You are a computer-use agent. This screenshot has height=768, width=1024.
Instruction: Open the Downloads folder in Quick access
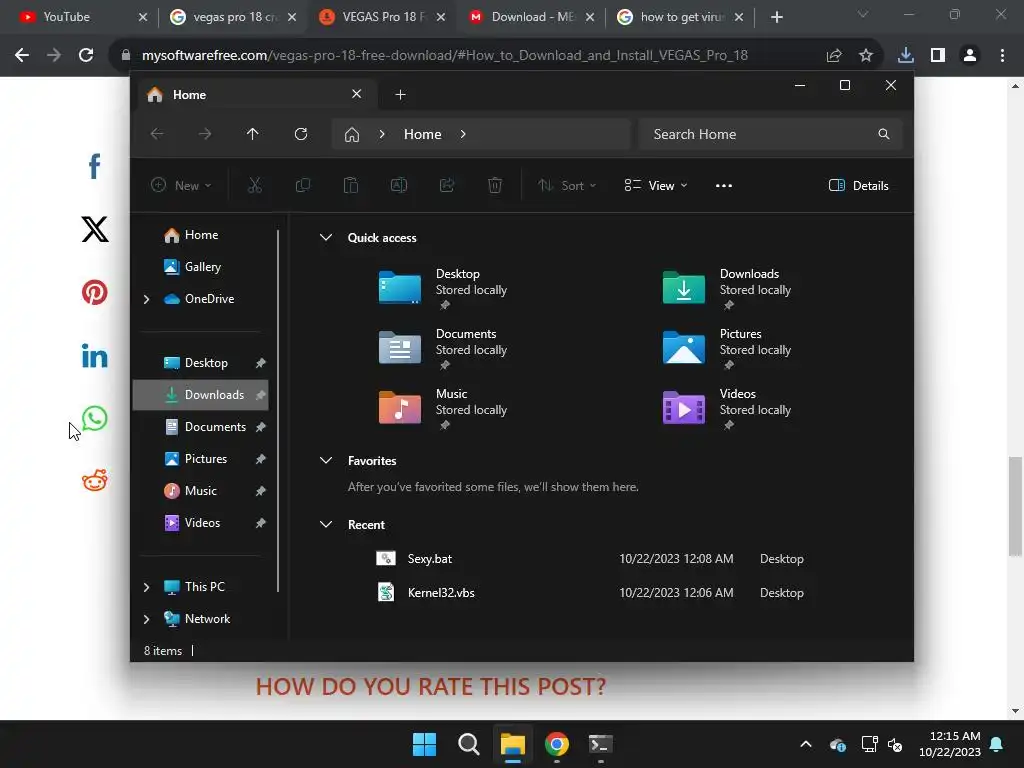click(728, 288)
